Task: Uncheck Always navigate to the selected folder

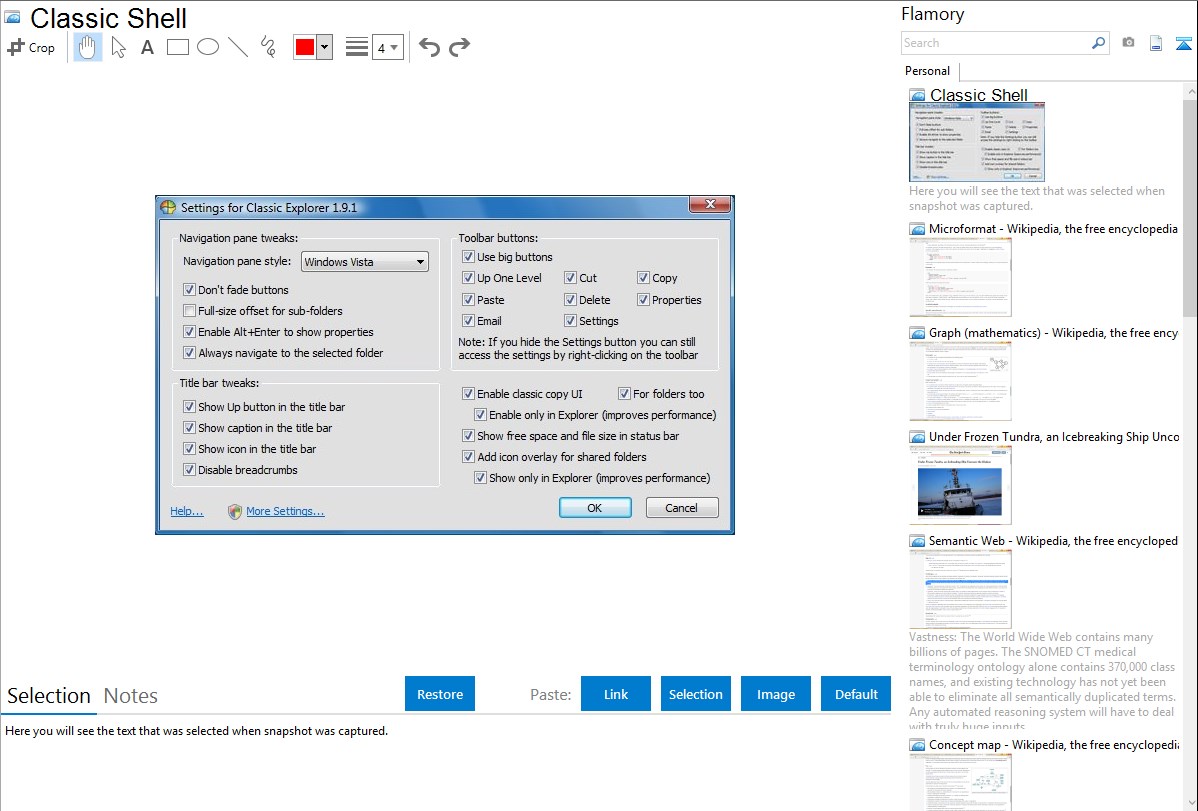Action: point(189,353)
